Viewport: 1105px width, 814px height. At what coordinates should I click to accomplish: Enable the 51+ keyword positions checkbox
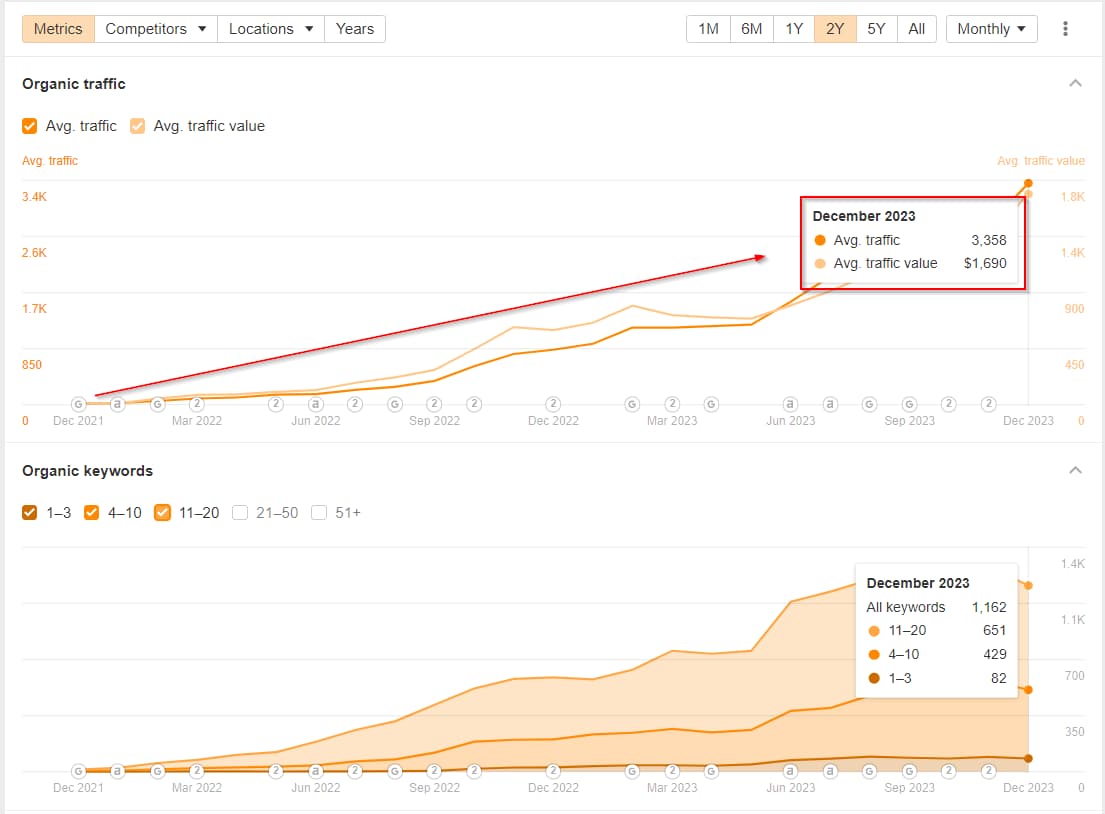tap(318, 512)
